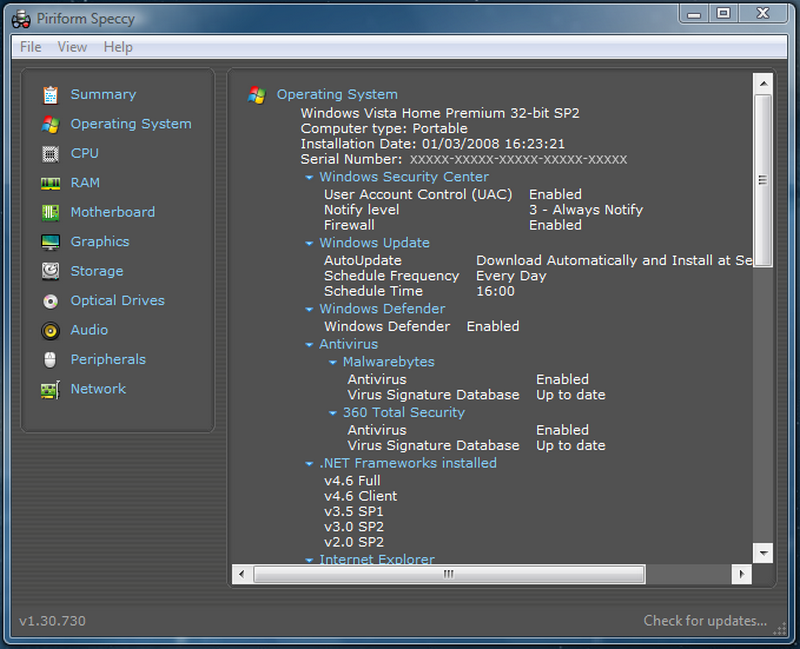This screenshot has height=649, width=800.
Task: Select the v3.0 SP2 entry
Action: click(354, 527)
